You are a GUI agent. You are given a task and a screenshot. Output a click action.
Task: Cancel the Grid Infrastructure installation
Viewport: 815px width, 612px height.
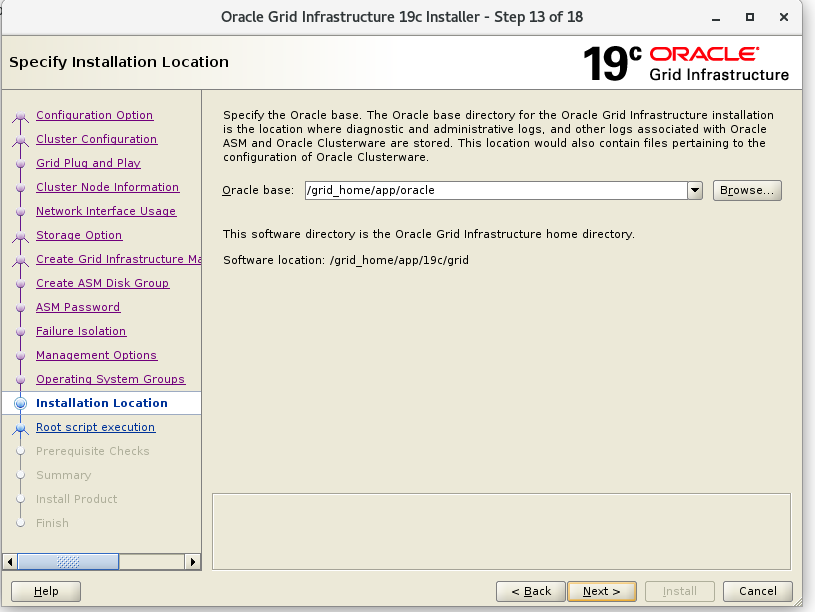[758, 591]
